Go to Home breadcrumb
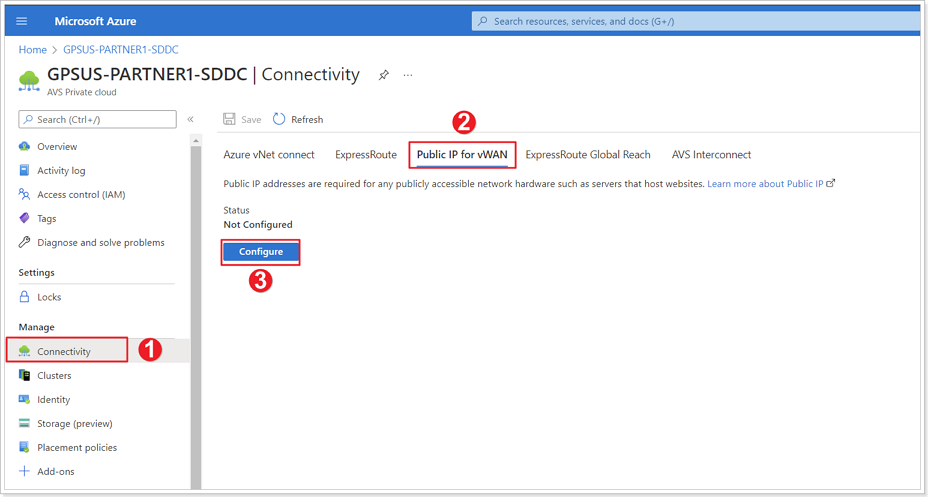928x497 pixels. (33, 50)
